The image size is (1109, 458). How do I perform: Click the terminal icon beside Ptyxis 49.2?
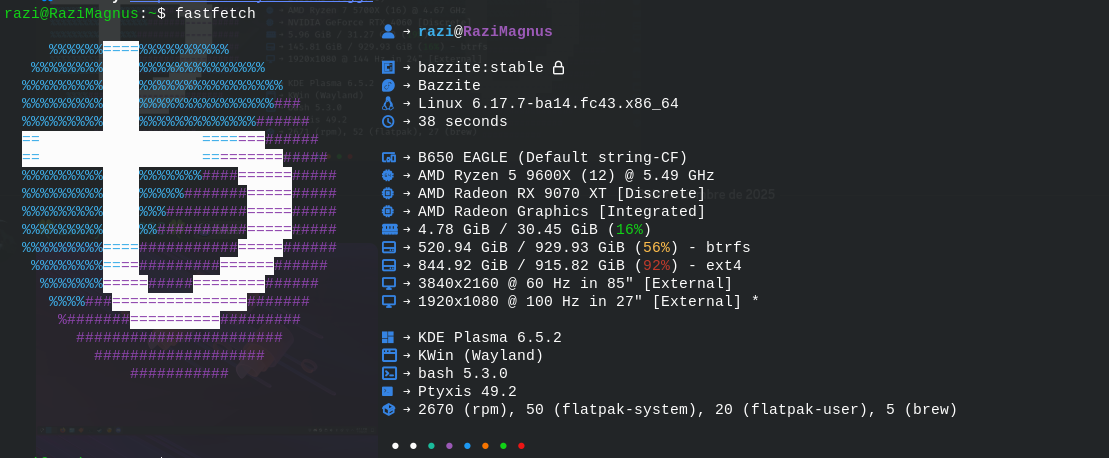pos(387,392)
